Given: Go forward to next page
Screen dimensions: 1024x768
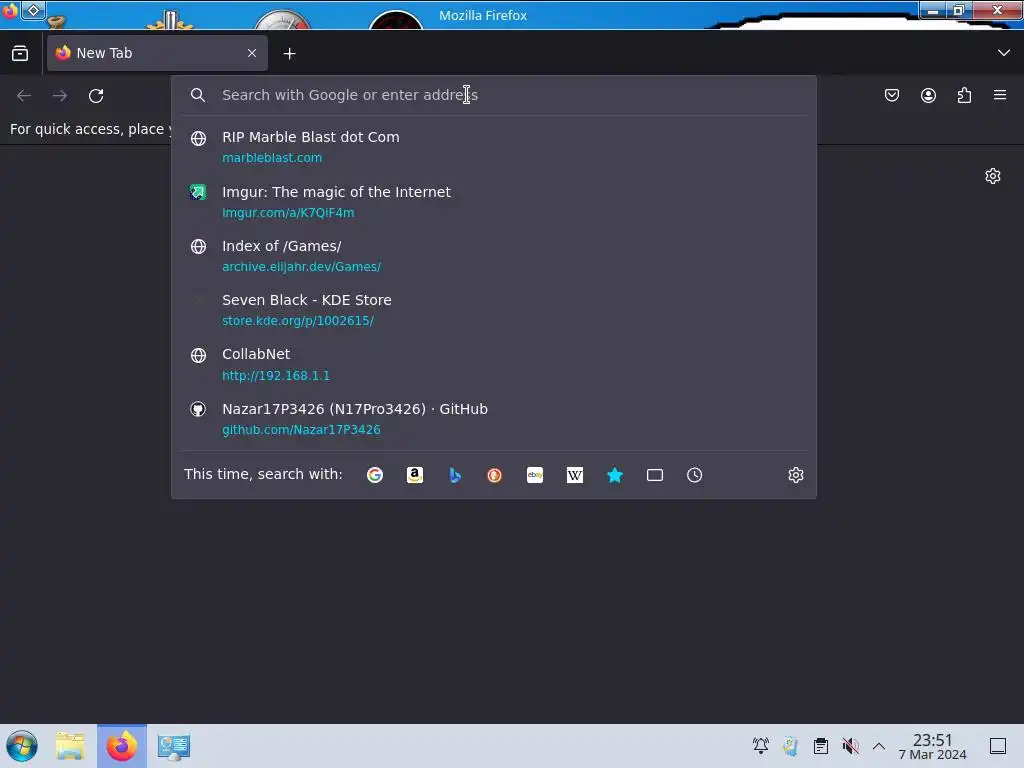Looking at the screenshot, I should tap(60, 95).
